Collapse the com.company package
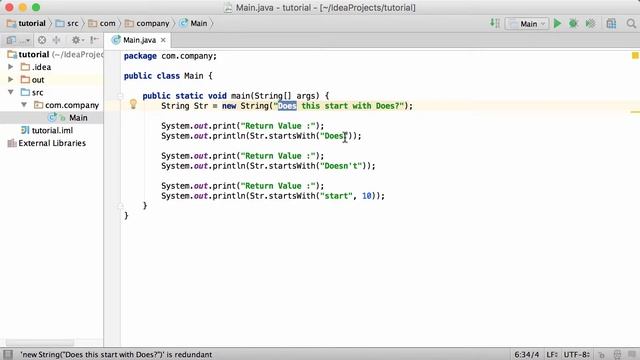640x360 pixels. click(24, 104)
